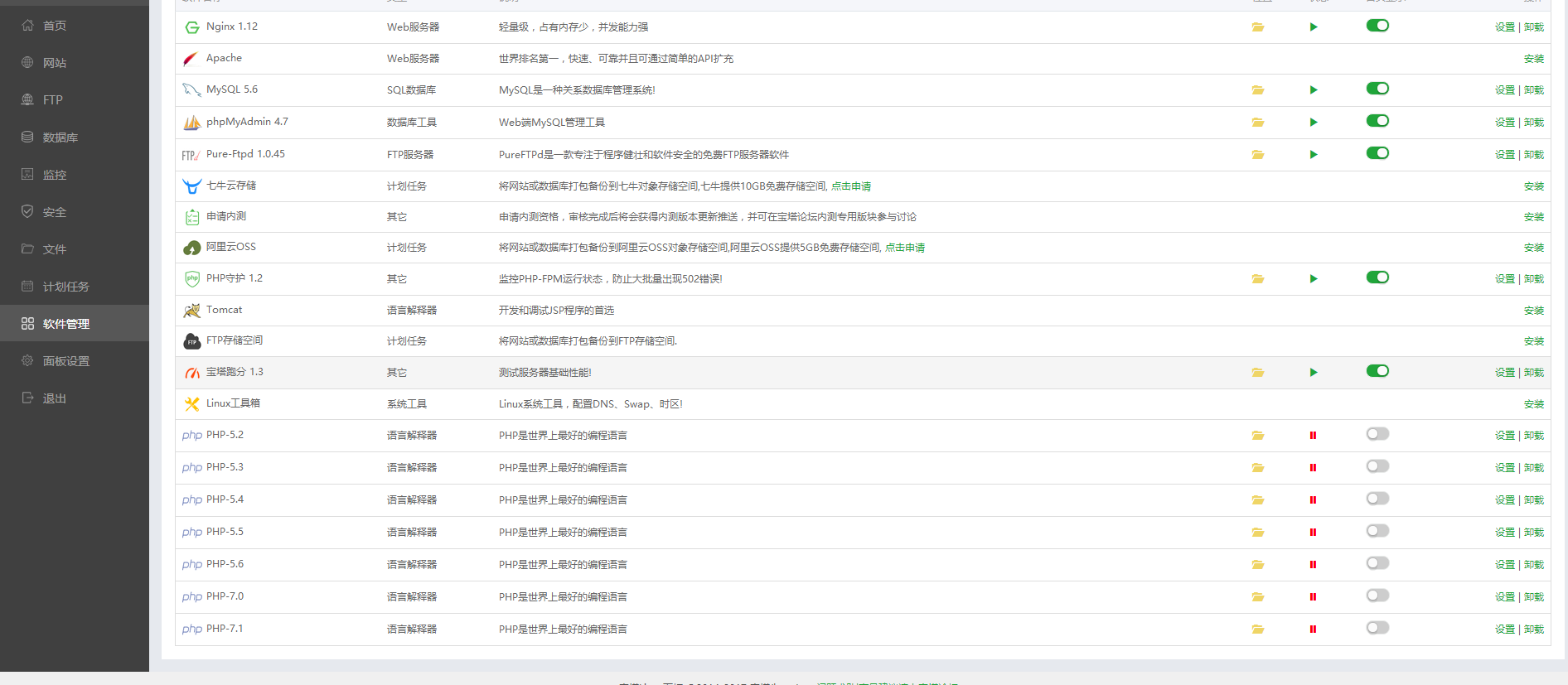Click 卸载 for PHP-7.0
This screenshot has height=685, width=1568.
1534,597
